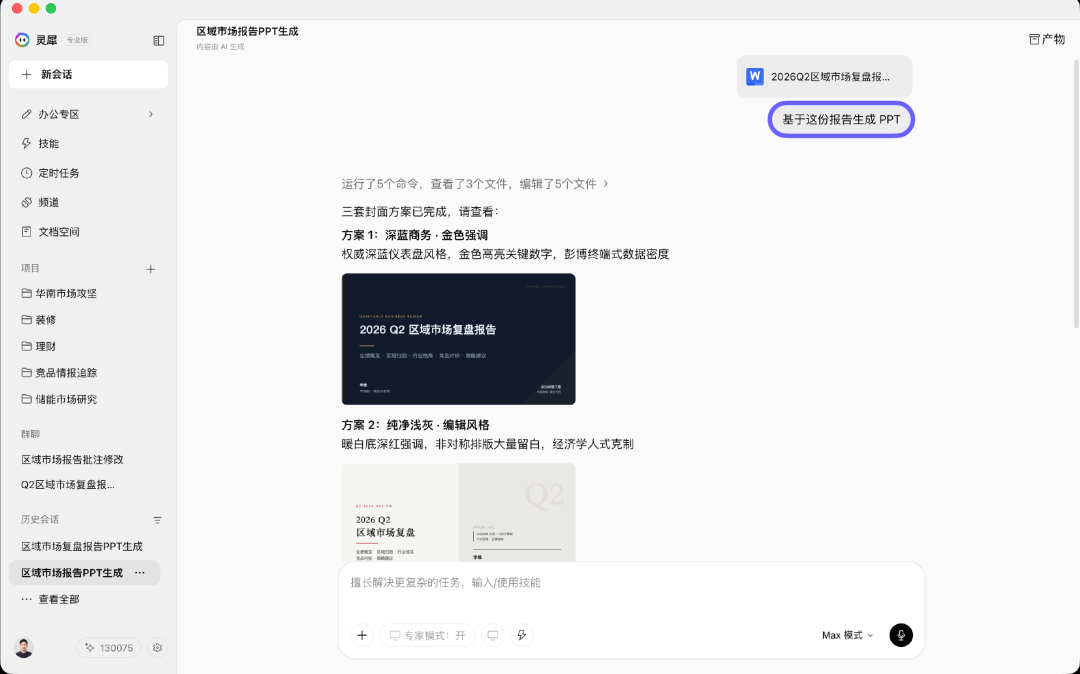
Task: Open the 产物 panel
Action: [1046, 39]
